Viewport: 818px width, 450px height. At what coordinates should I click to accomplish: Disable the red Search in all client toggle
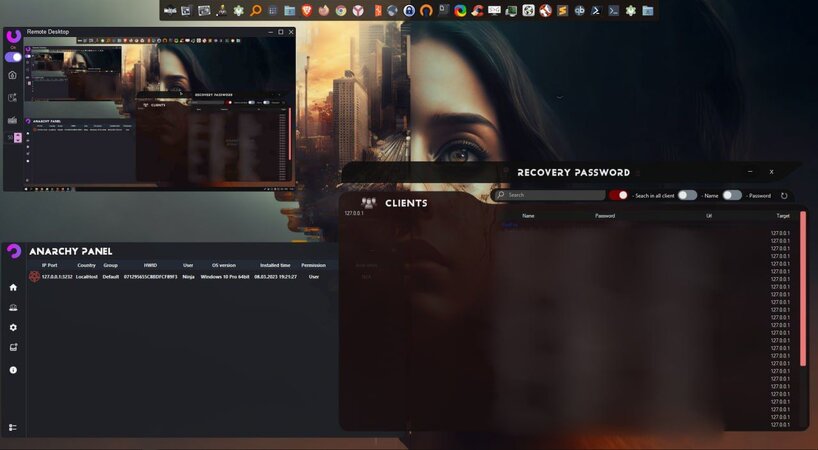619,195
